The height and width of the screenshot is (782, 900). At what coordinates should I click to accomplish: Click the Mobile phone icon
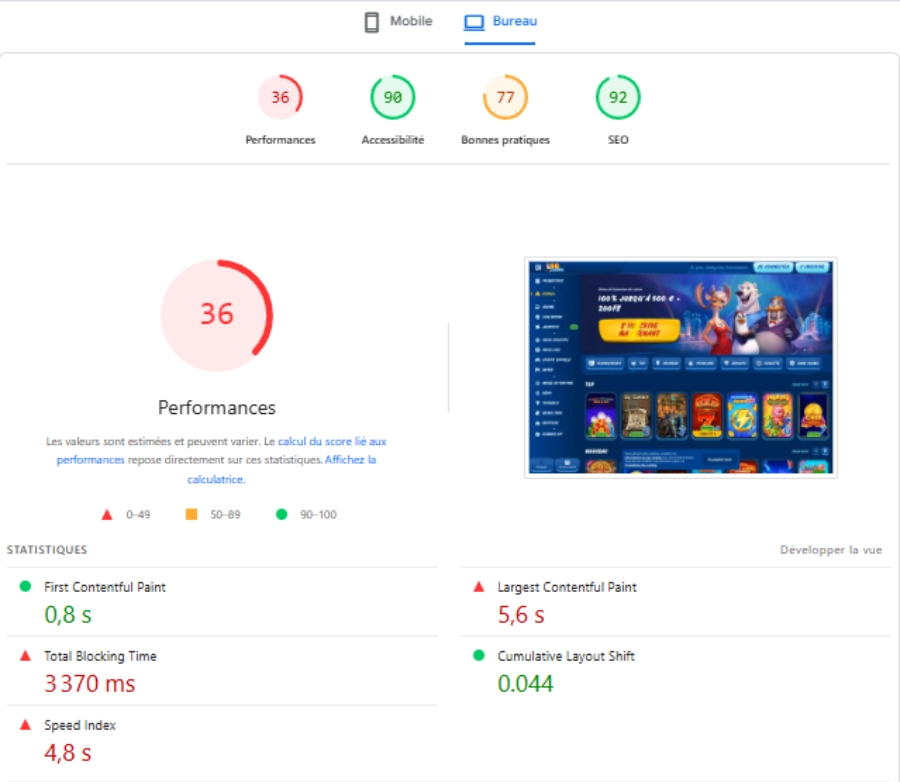pyautogui.click(x=372, y=22)
